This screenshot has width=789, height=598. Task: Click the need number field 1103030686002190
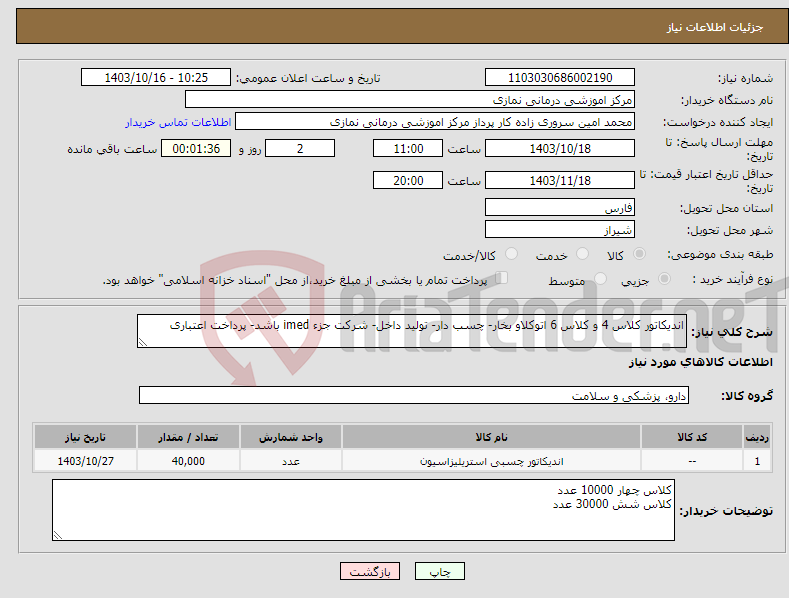click(x=560, y=78)
